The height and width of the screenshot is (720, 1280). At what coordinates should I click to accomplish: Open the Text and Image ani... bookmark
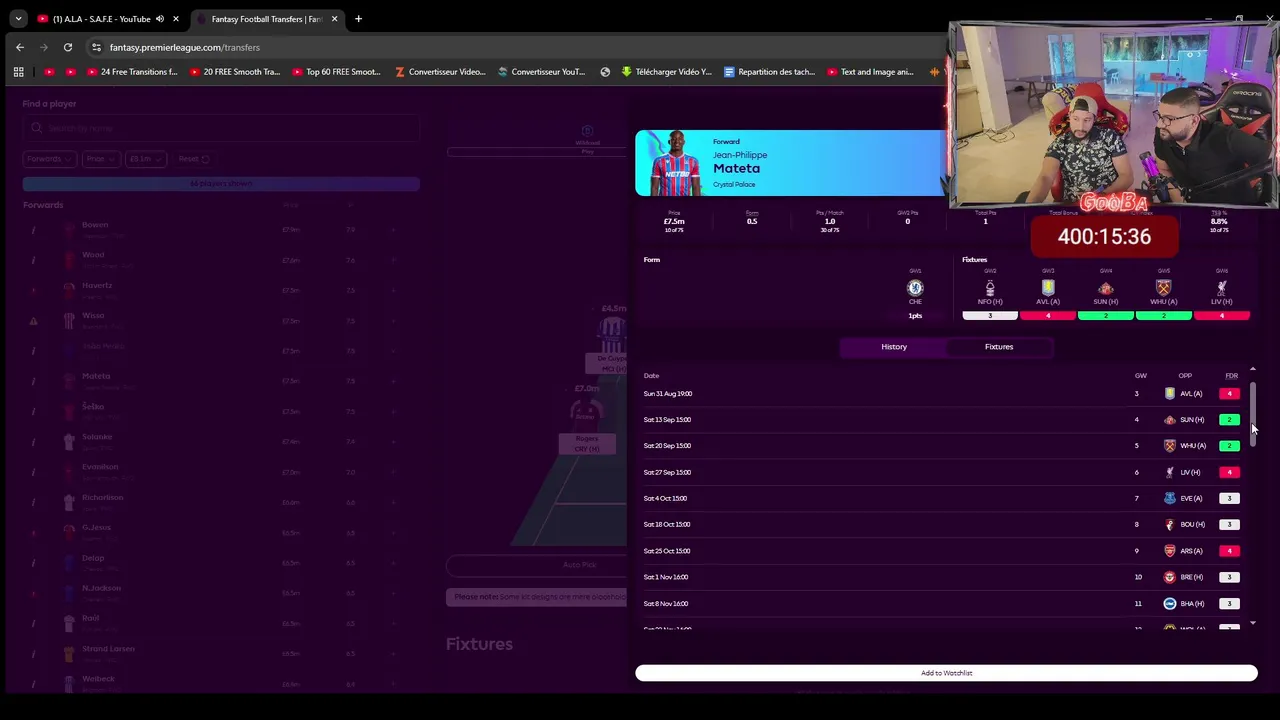point(870,72)
